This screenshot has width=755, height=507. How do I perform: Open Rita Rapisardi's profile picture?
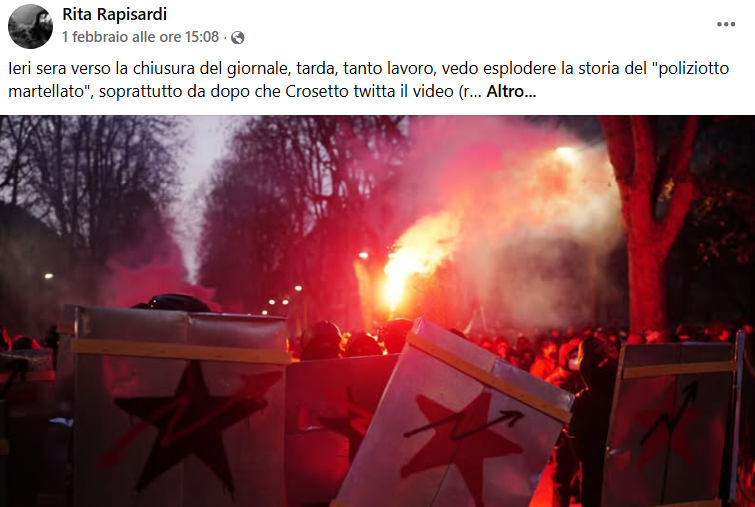(x=30, y=26)
